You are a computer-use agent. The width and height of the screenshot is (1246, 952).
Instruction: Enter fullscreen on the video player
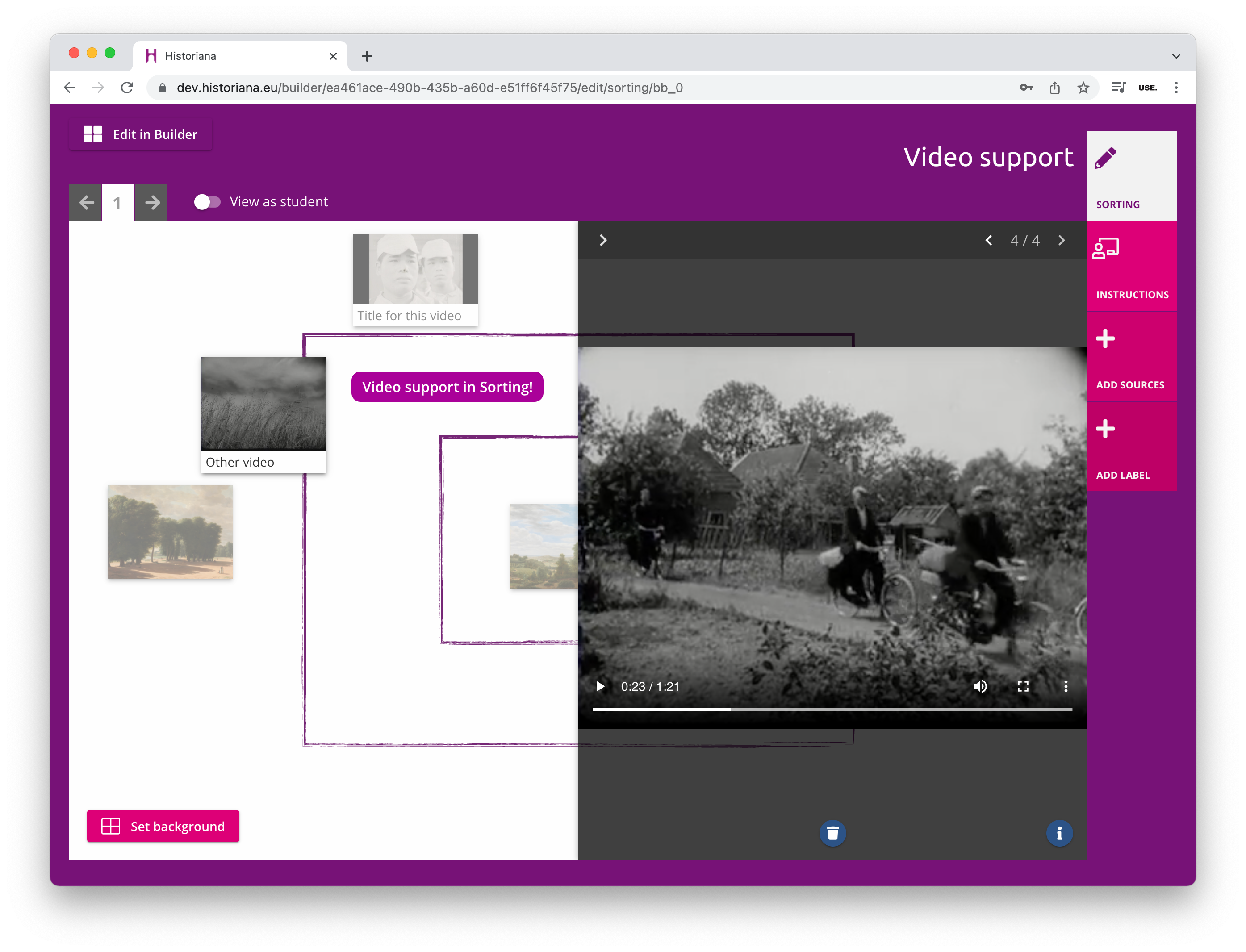tap(1023, 686)
